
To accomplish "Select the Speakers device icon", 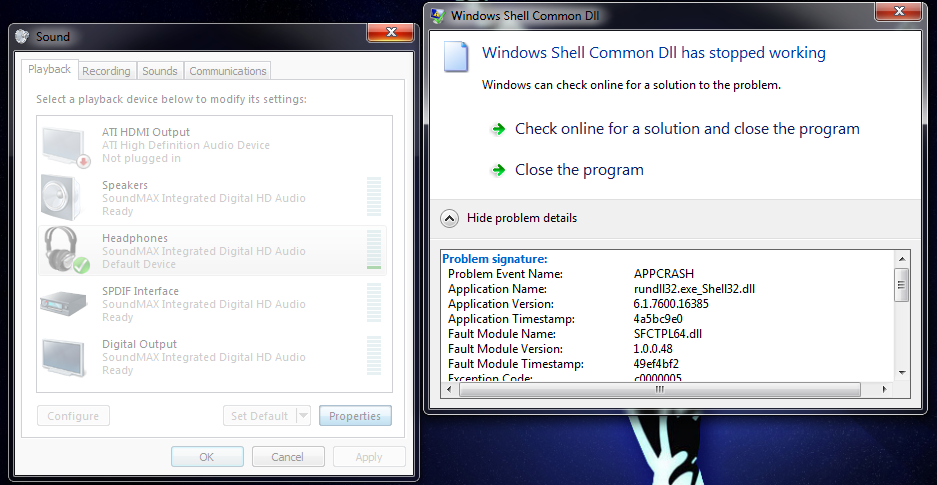I will click(61, 198).
